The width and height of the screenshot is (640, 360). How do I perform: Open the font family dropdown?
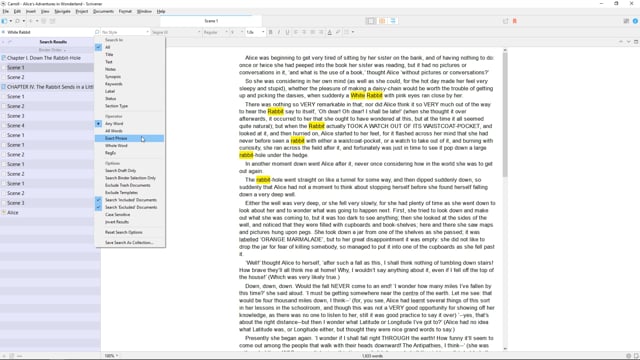(176, 32)
